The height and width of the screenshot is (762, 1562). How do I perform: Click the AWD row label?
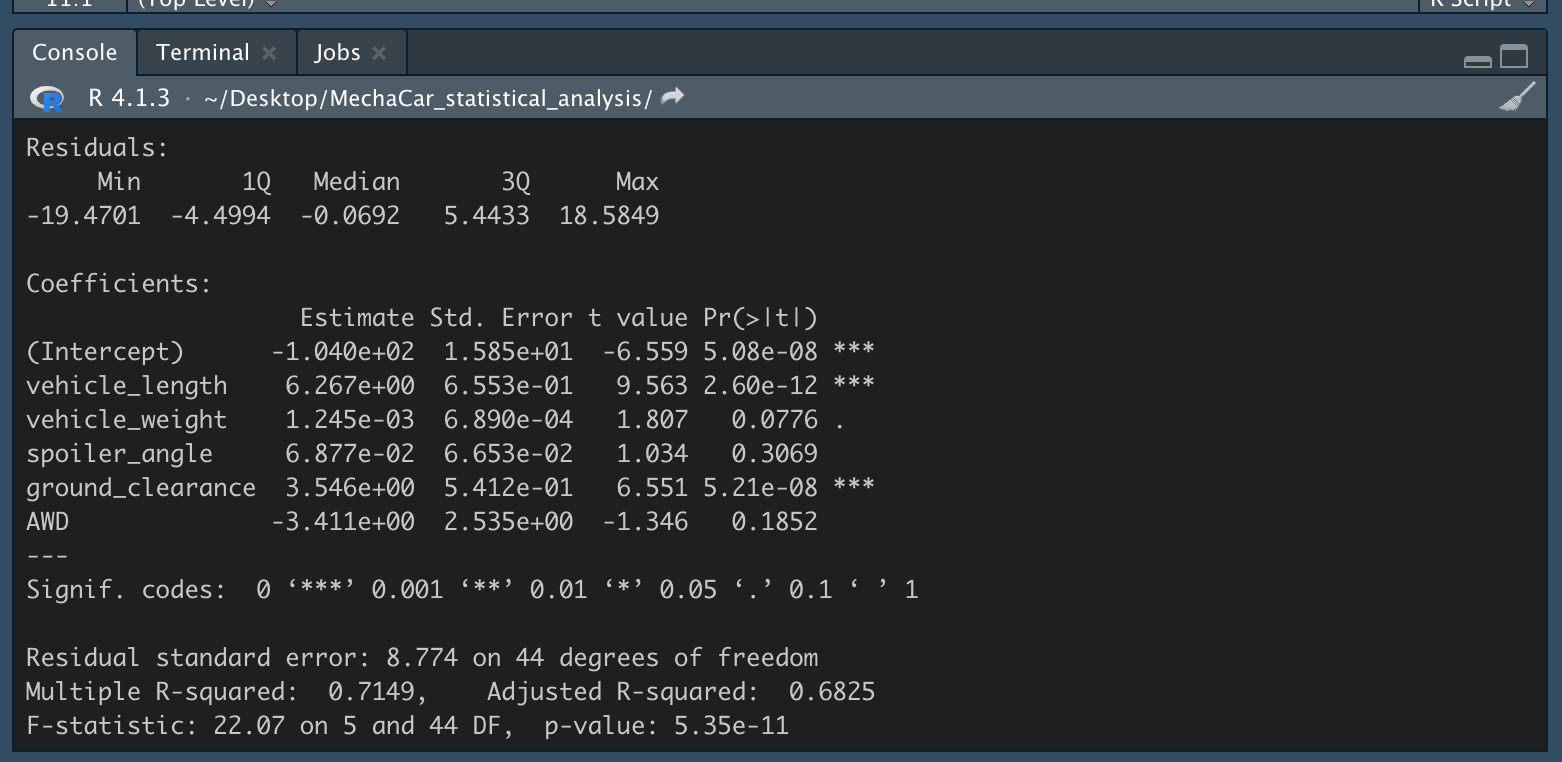point(48,522)
